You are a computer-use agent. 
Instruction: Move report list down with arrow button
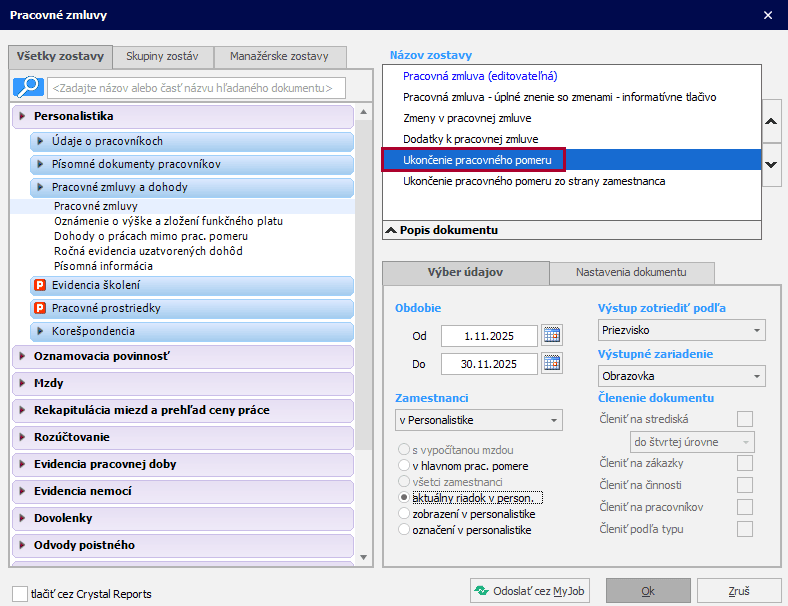click(771, 163)
